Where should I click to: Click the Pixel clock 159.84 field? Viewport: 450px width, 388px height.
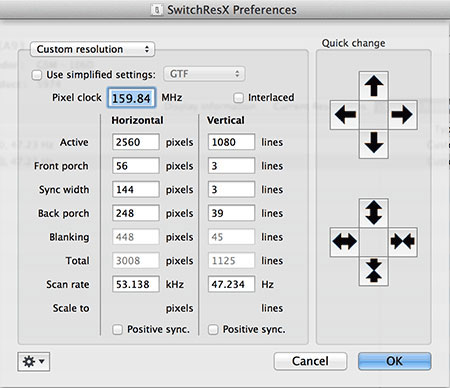[x=131, y=98]
